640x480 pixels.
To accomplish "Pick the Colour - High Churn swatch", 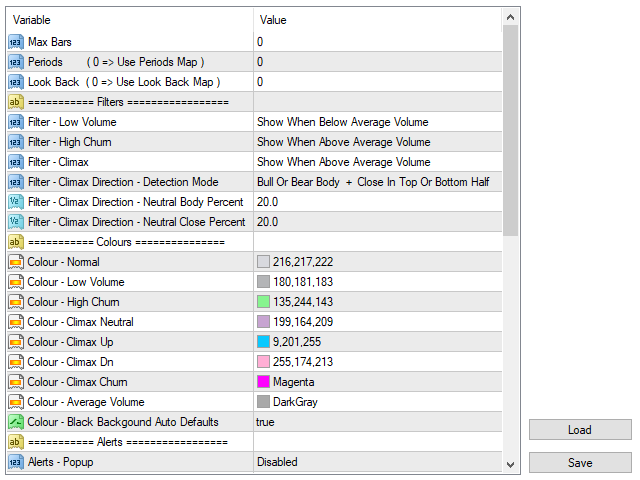I will [264, 302].
